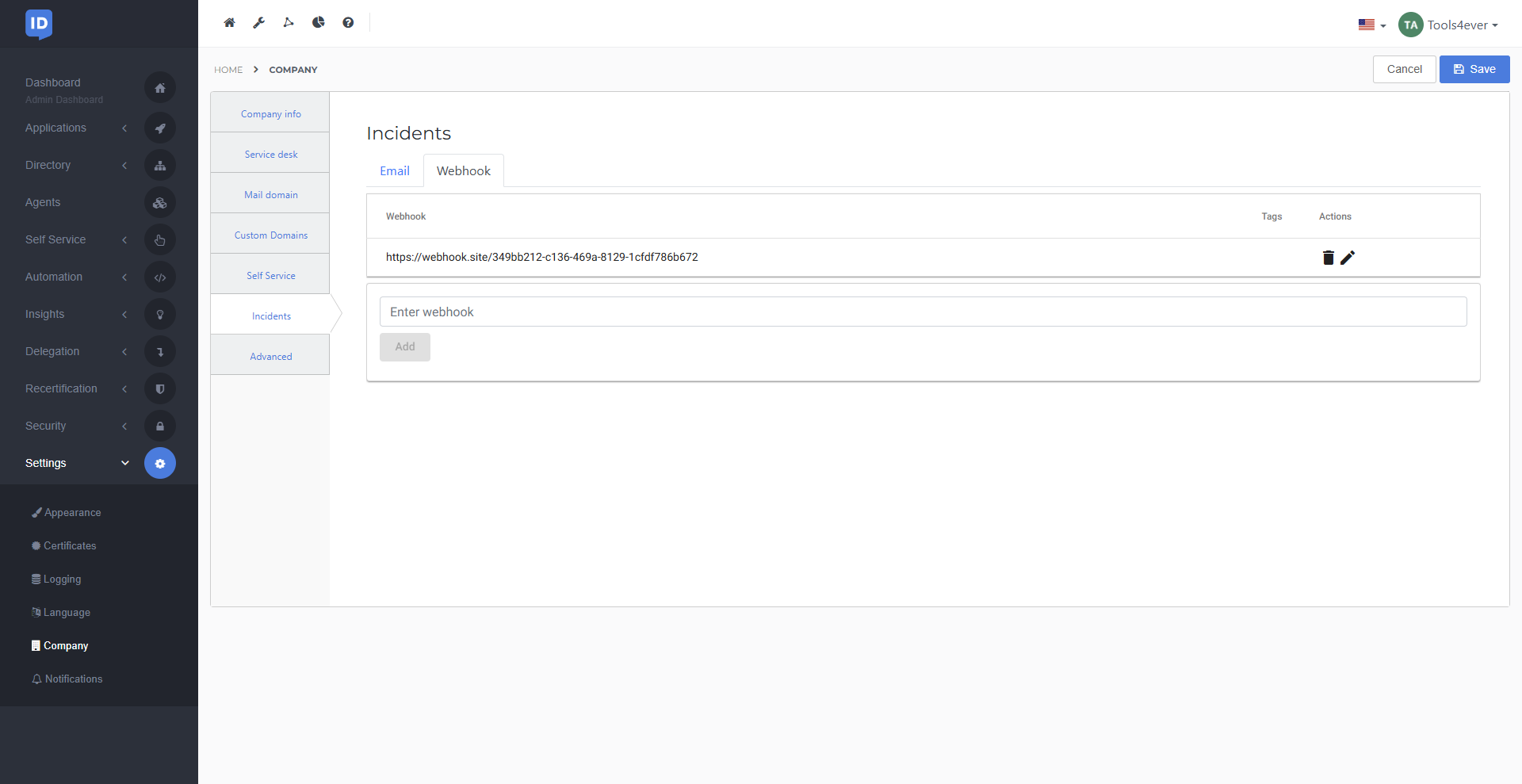
Task: Click the Delegation arrow icon
Action: click(160, 351)
